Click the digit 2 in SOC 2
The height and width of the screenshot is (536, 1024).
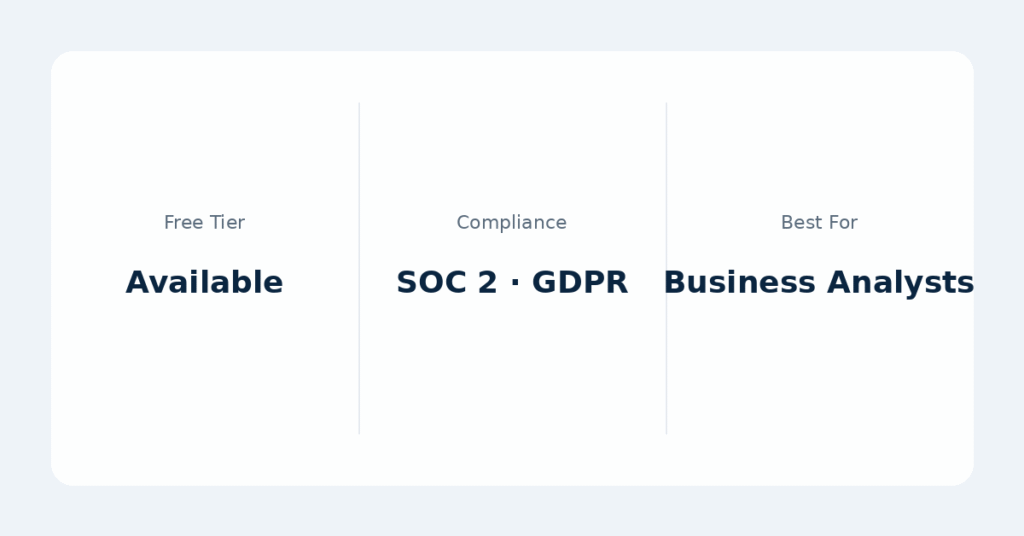pos(487,283)
